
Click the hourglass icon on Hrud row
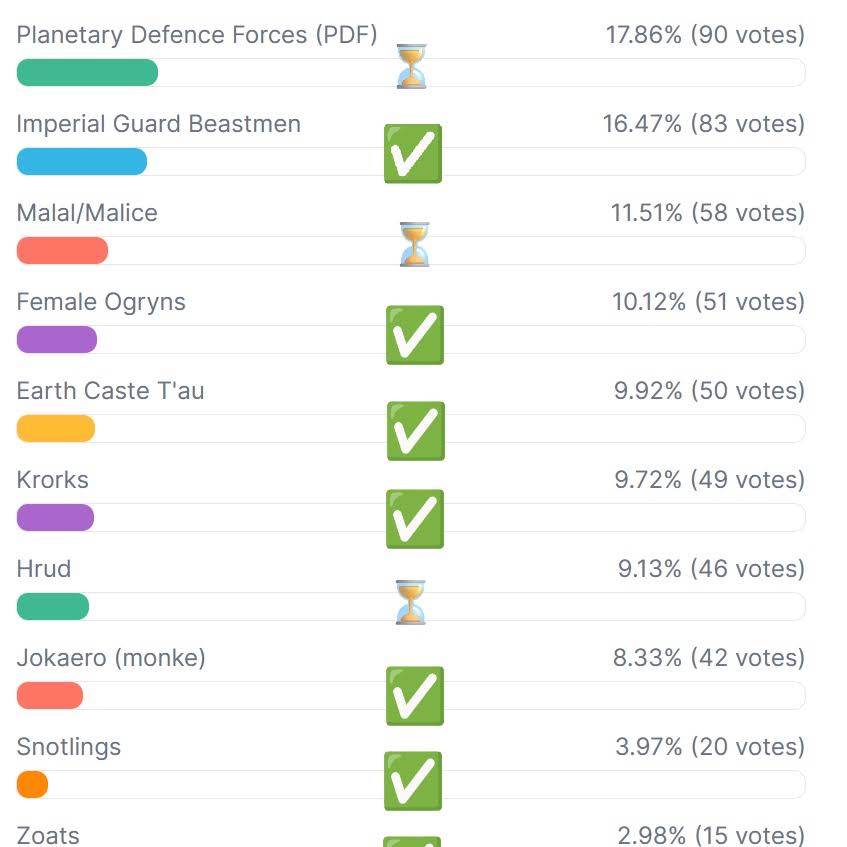(411, 602)
